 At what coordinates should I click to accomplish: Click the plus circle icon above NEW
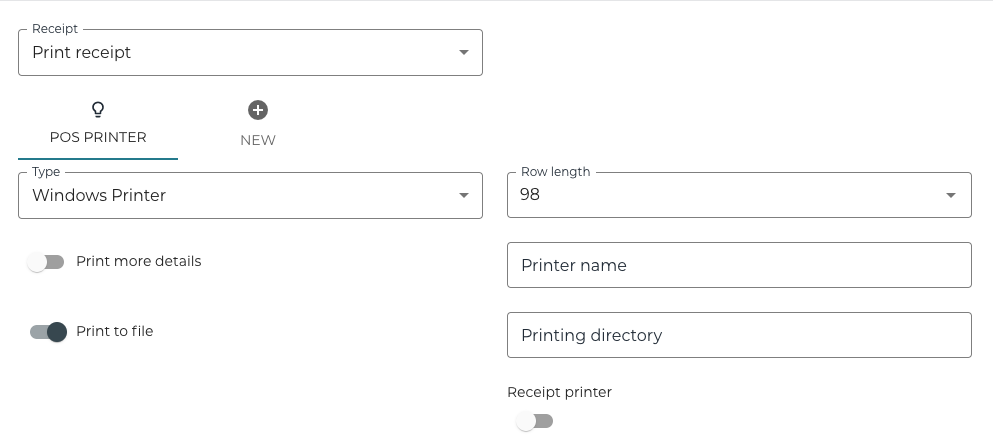258,110
